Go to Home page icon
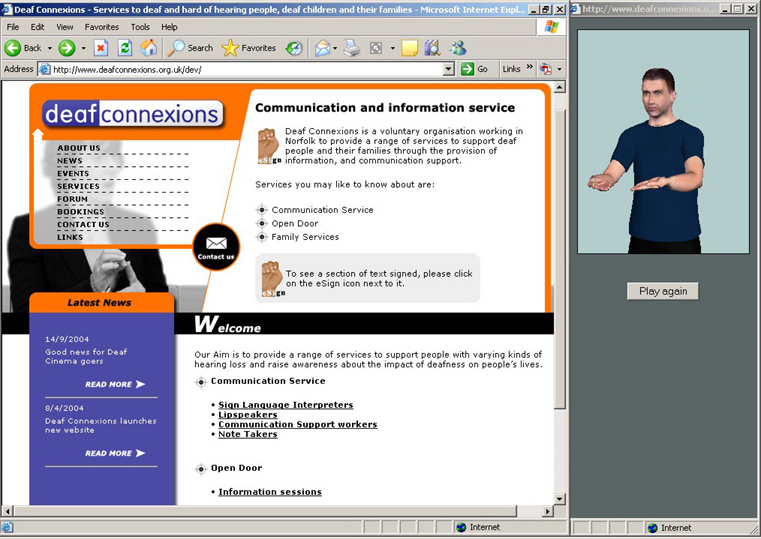Image resolution: width=761 pixels, height=539 pixels. point(149,48)
